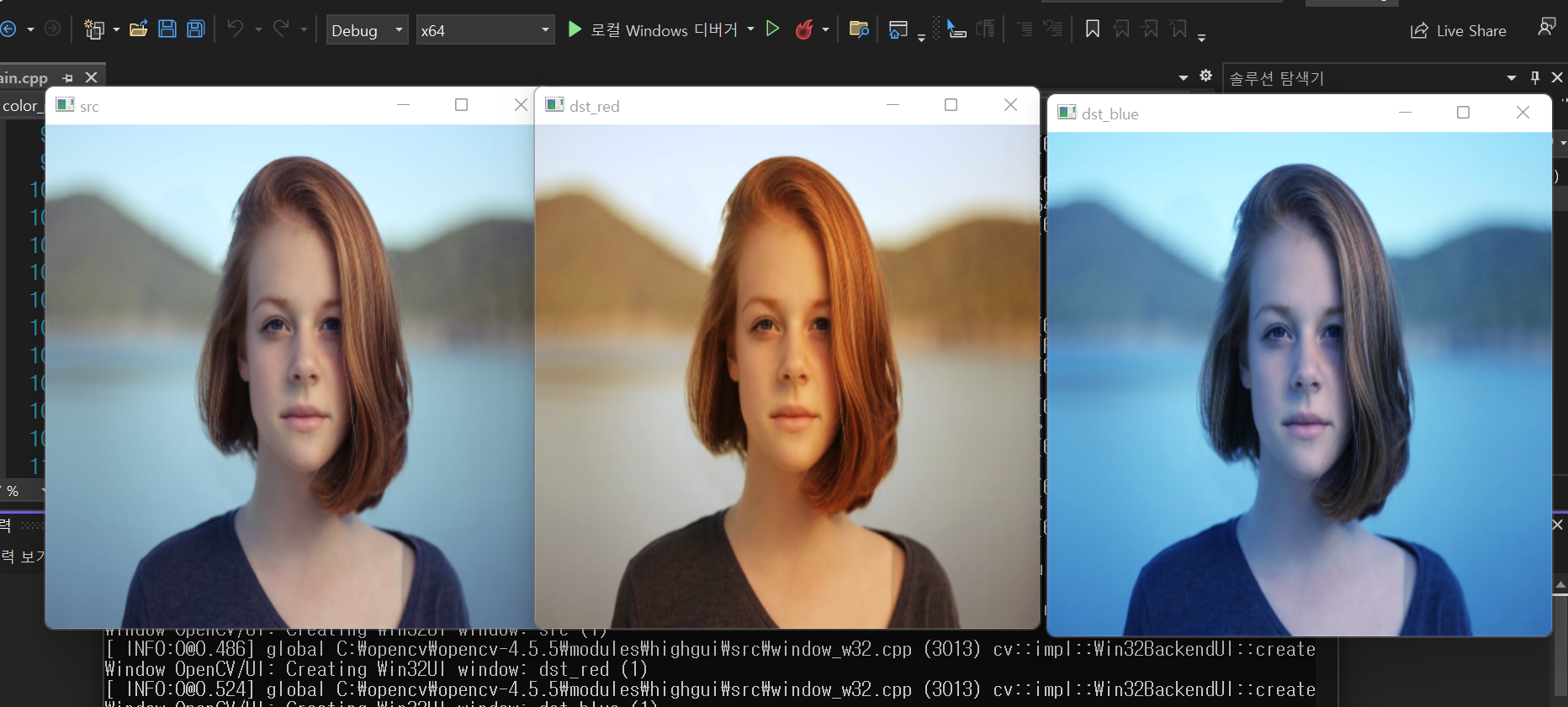Click the dst_red window title icon
This screenshot has width=1568, height=707.
(554, 104)
